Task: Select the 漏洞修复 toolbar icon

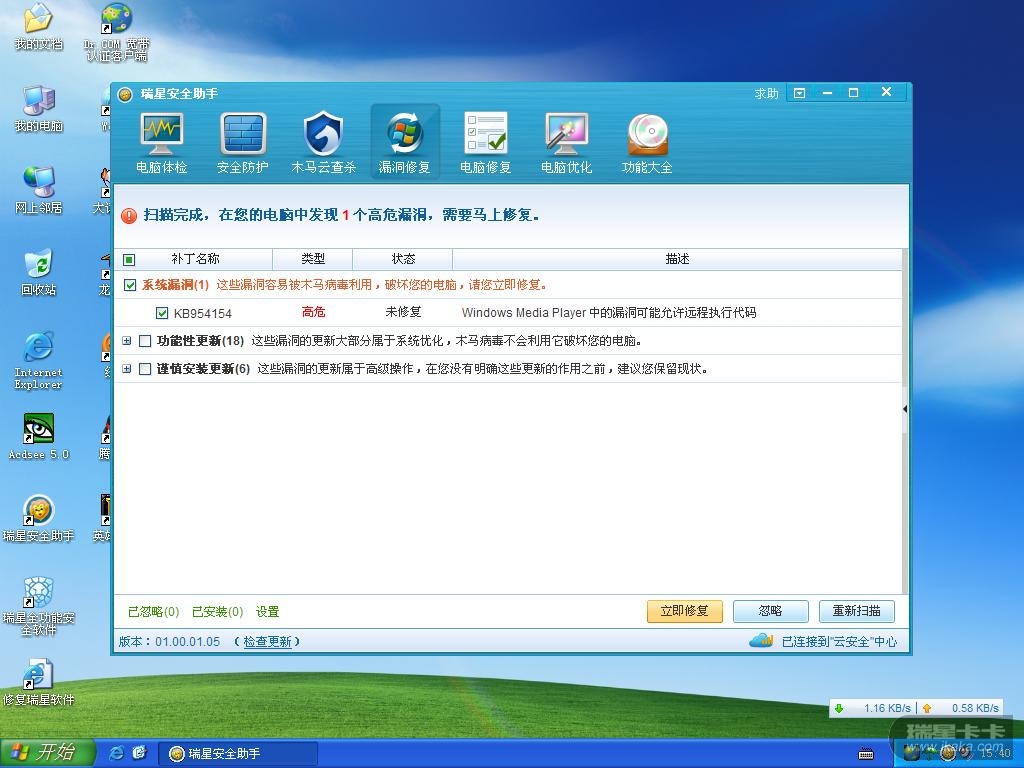Action: click(405, 143)
